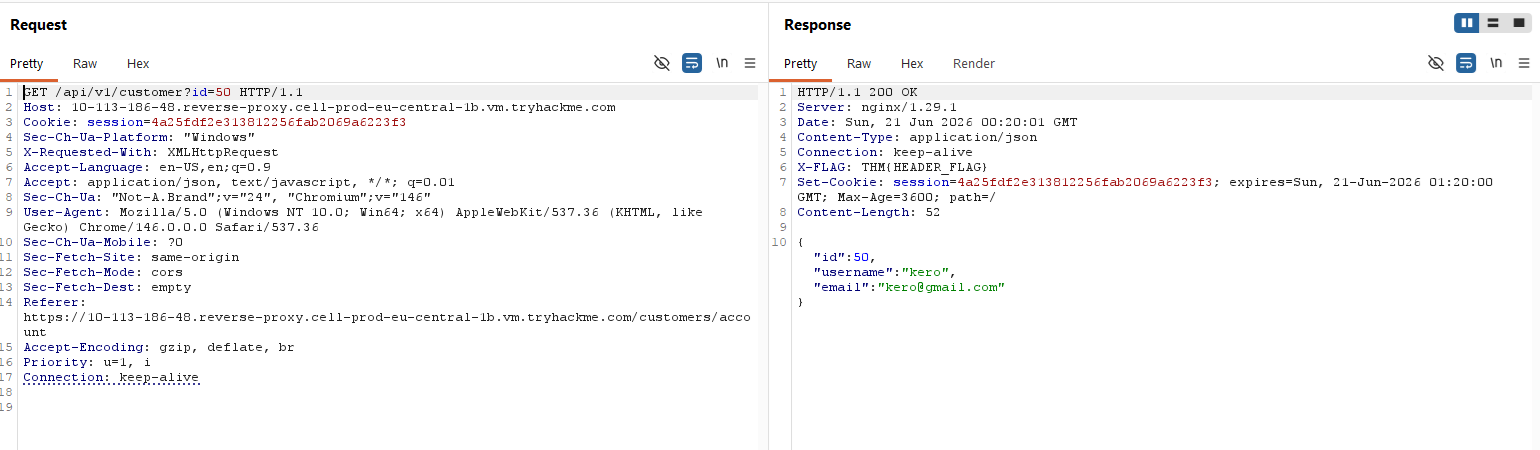
Task: Switch to Request Hex tab
Action: click(138, 63)
